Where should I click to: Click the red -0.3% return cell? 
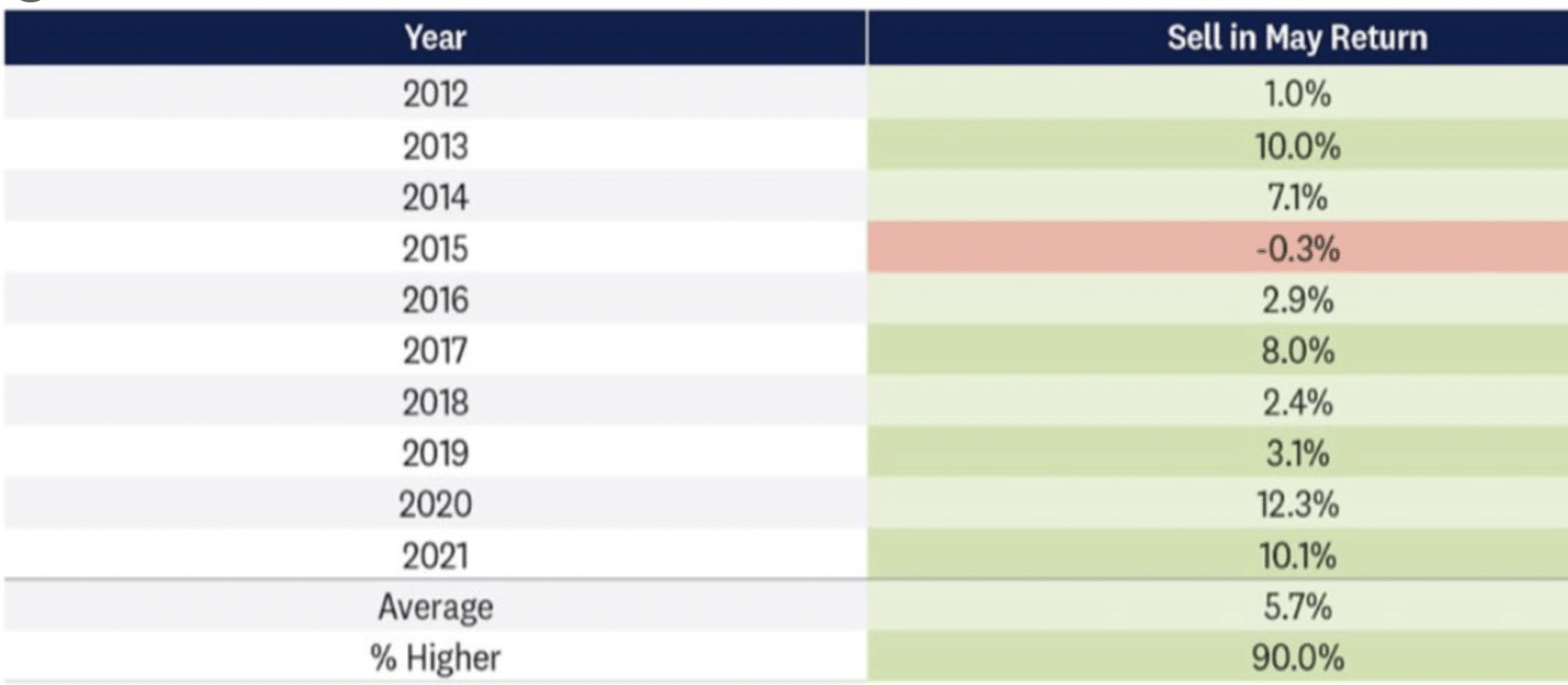tap(1297, 249)
